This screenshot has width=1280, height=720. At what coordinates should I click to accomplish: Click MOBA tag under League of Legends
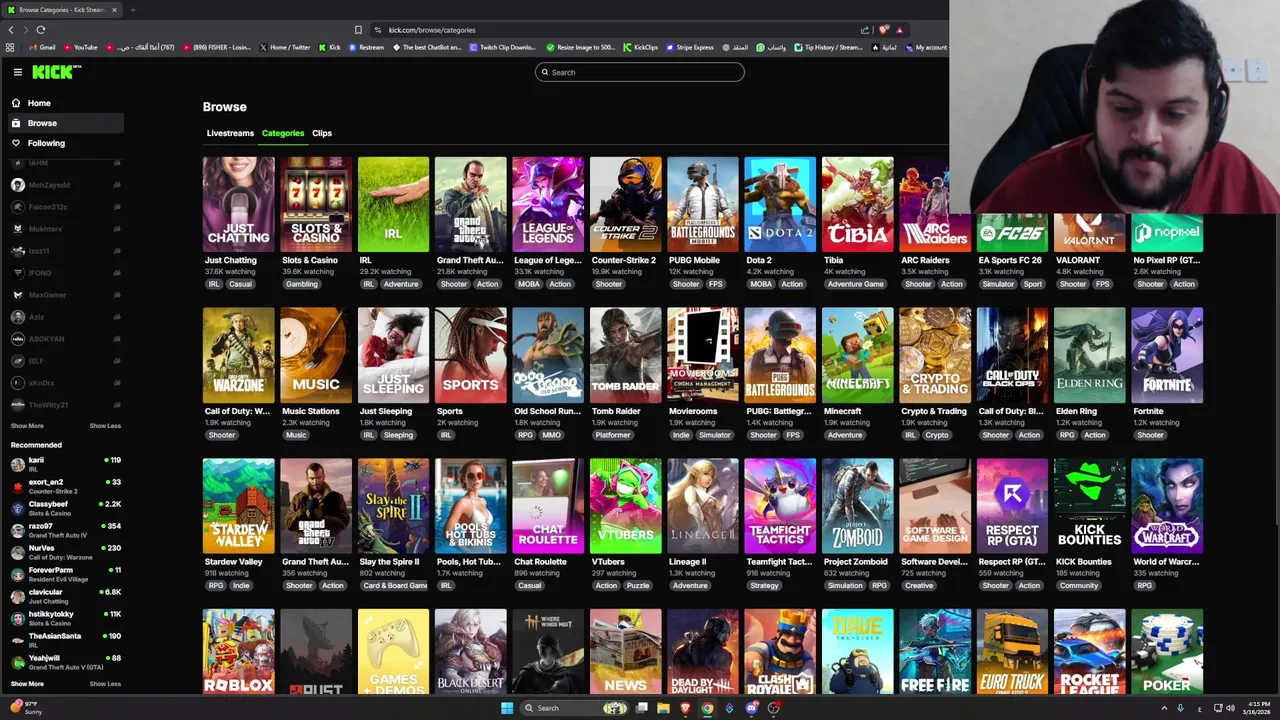coord(529,284)
